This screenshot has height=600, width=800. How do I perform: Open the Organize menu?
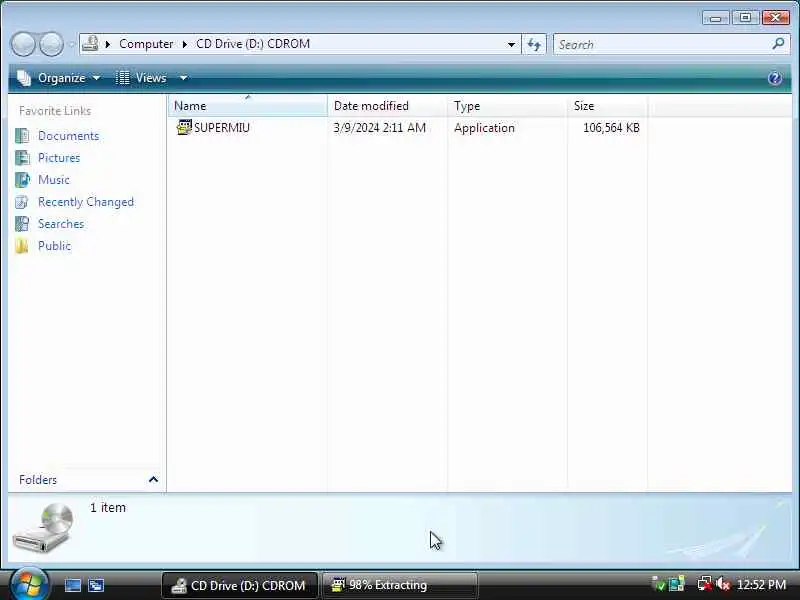59,78
